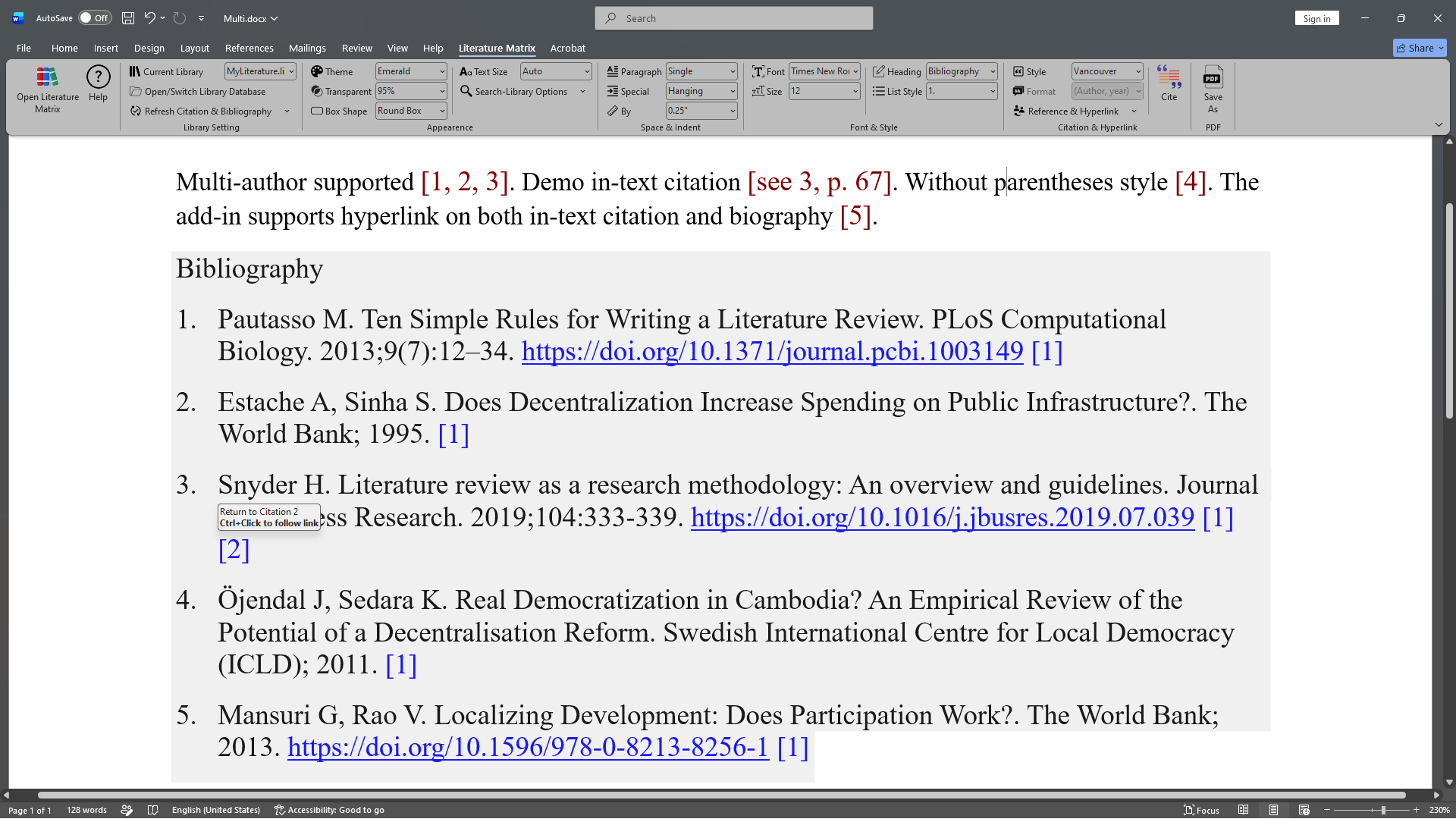Switch to Read Mode view
This screenshot has height=819, width=1456.
click(x=1244, y=810)
